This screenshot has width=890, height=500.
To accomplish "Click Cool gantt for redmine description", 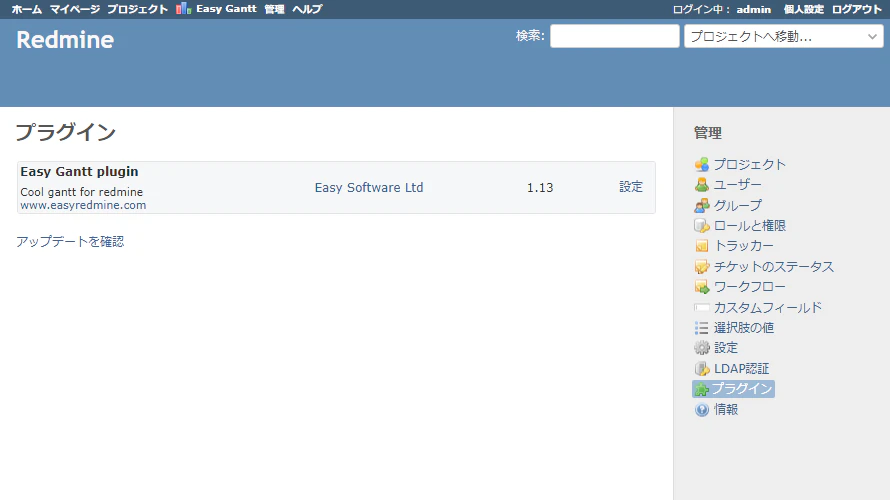I will click(x=82, y=192).
